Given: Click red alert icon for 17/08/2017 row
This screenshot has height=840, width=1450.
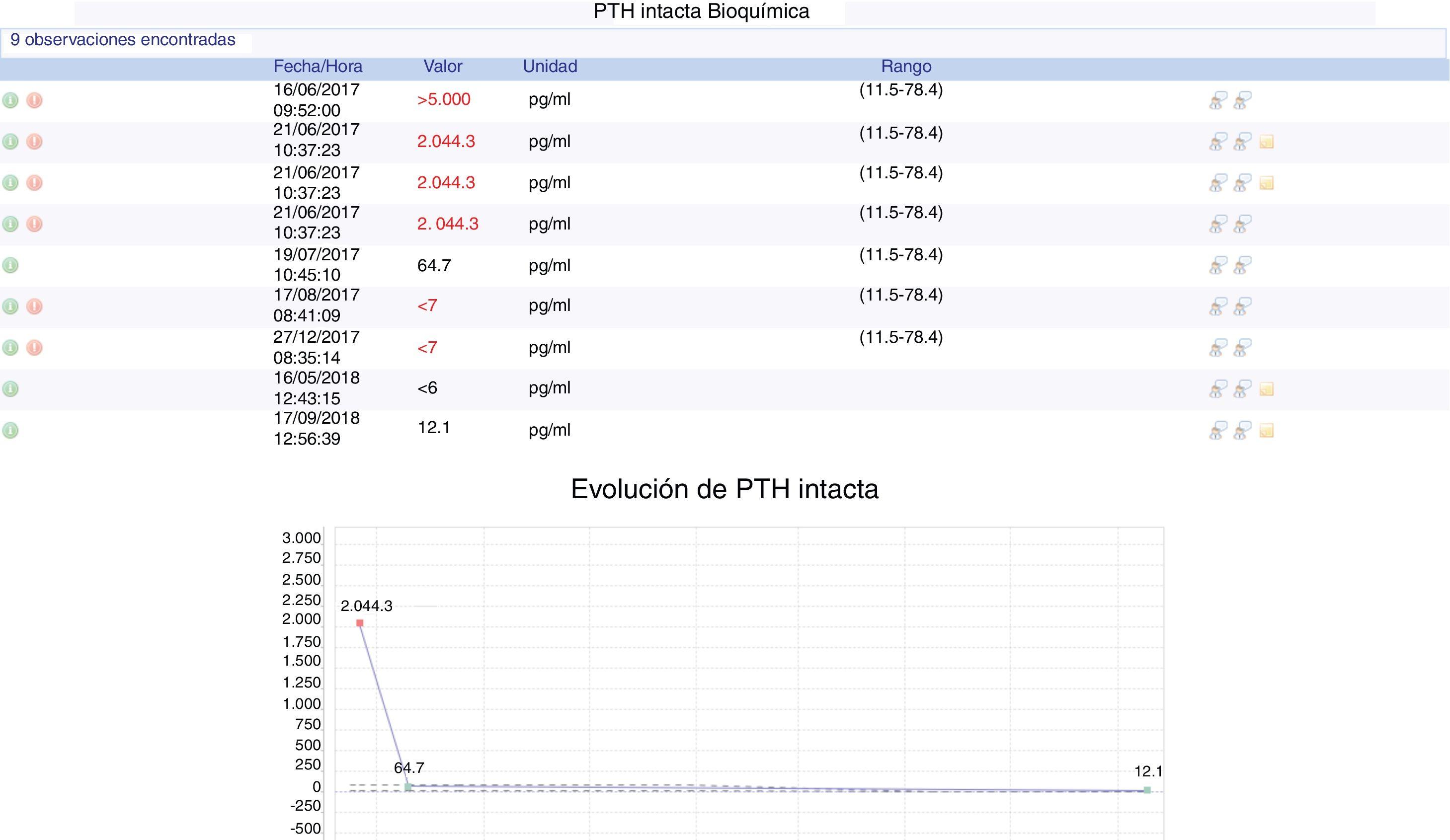Looking at the screenshot, I should click(34, 306).
